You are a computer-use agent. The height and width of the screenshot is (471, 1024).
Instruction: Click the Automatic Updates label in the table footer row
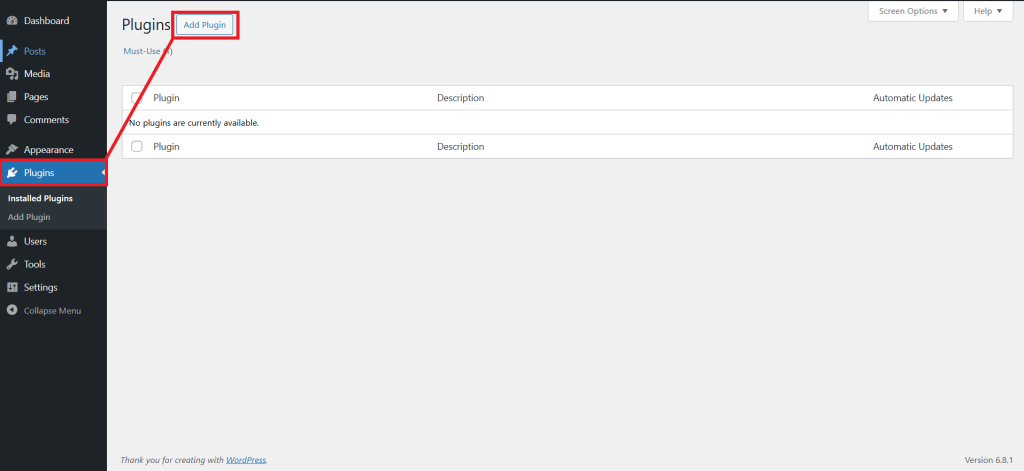point(912,146)
